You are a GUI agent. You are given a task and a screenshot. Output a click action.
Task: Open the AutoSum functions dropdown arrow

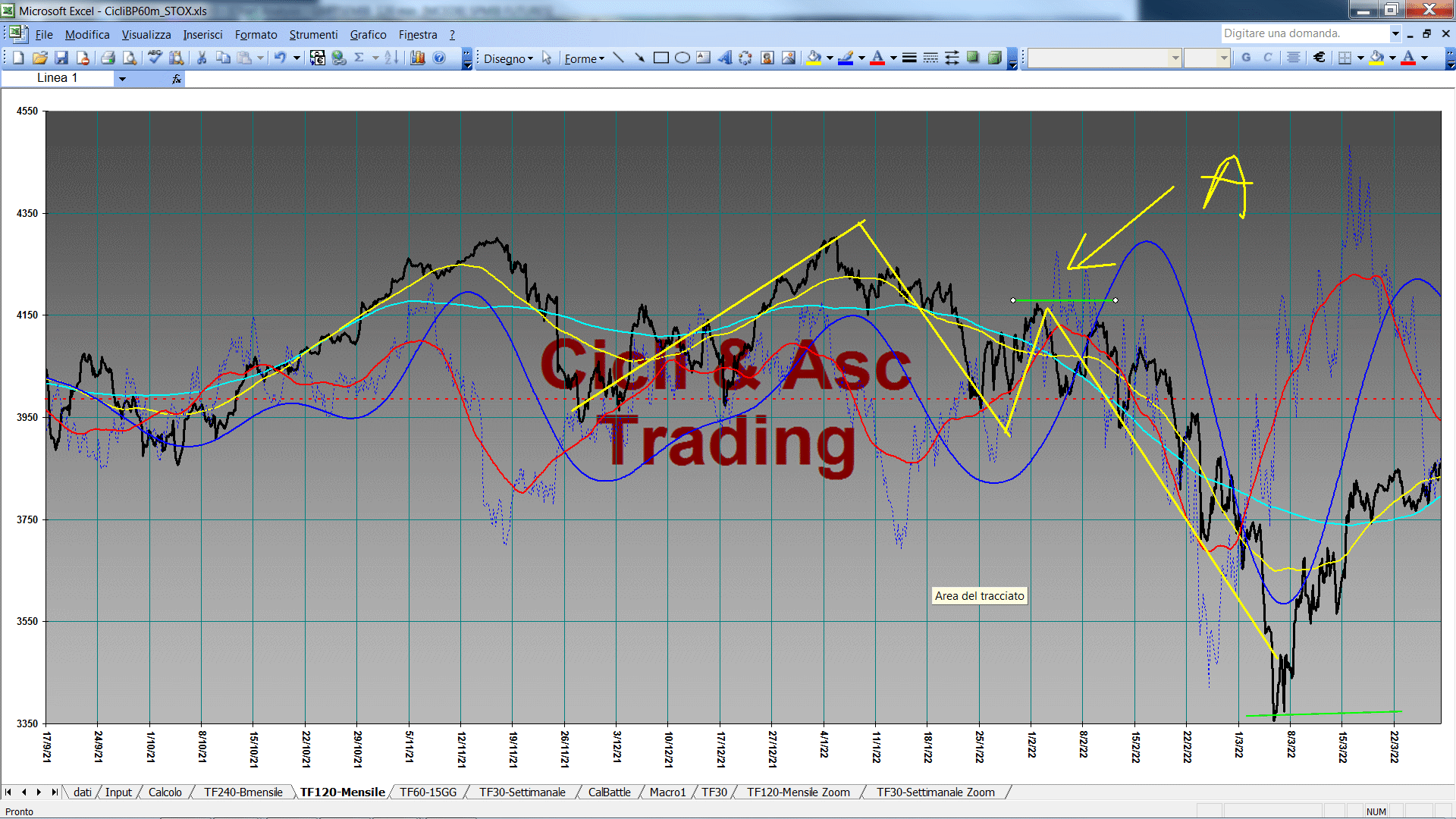click(375, 58)
